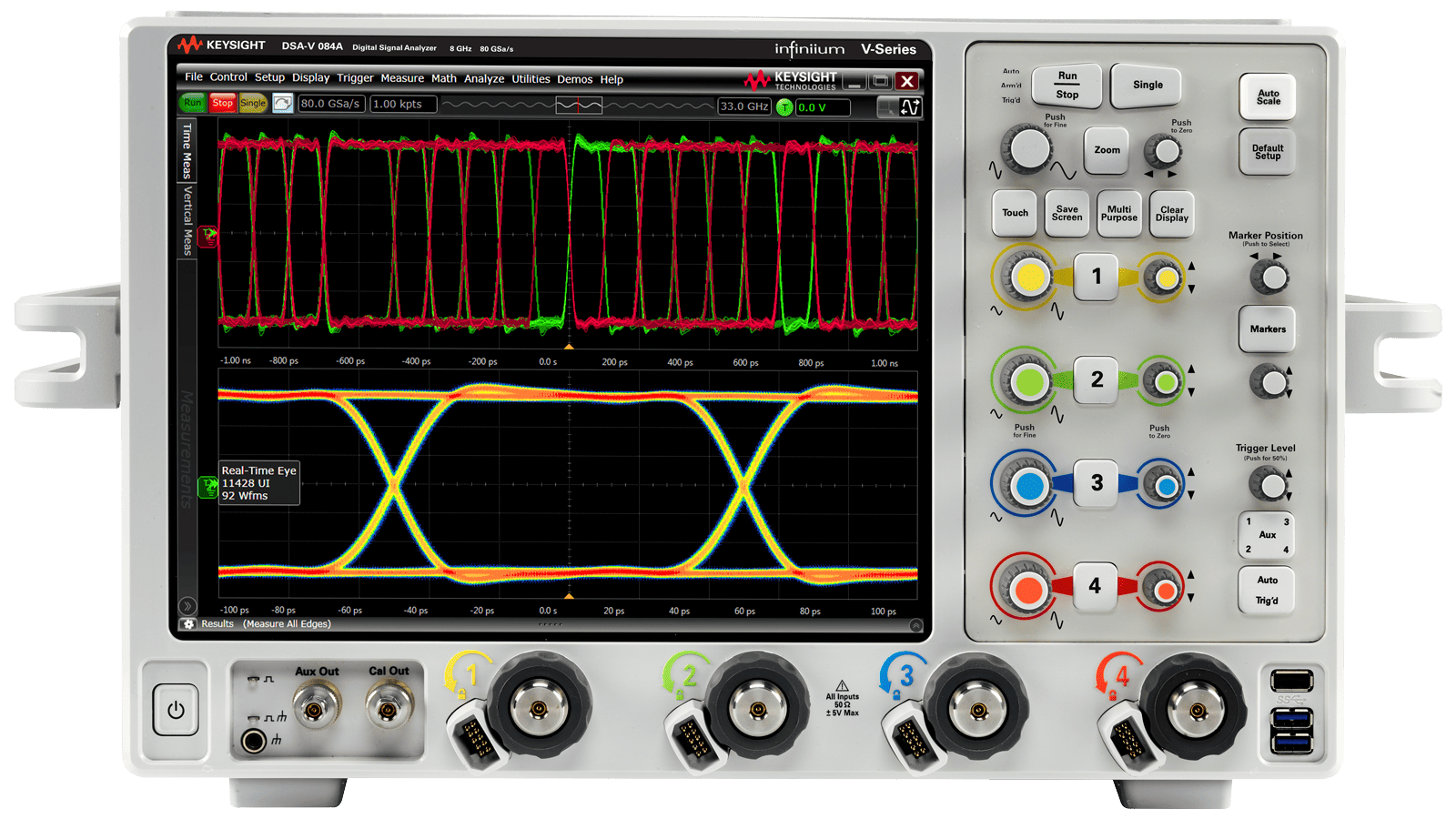
Task: Switch to the Vertical Meas side tab
Action: click(187, 221)
